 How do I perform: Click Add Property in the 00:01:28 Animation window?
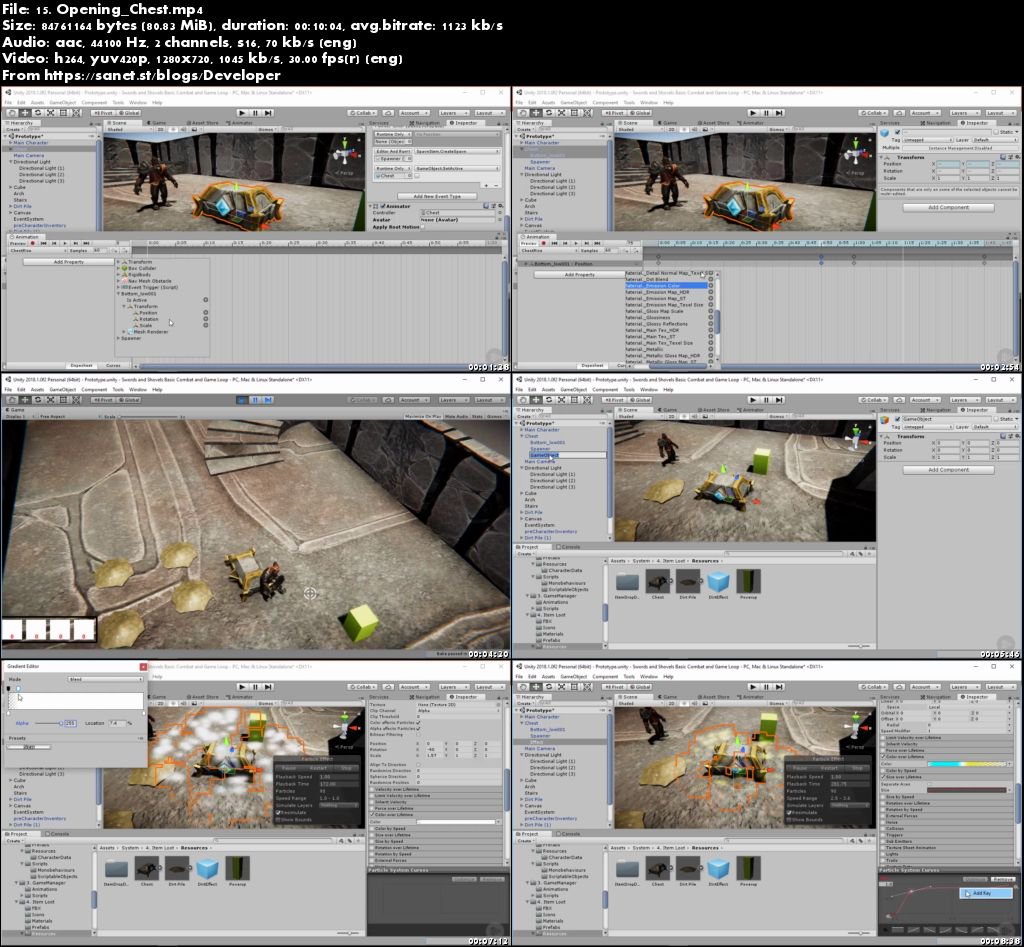(x=69, y=262)
